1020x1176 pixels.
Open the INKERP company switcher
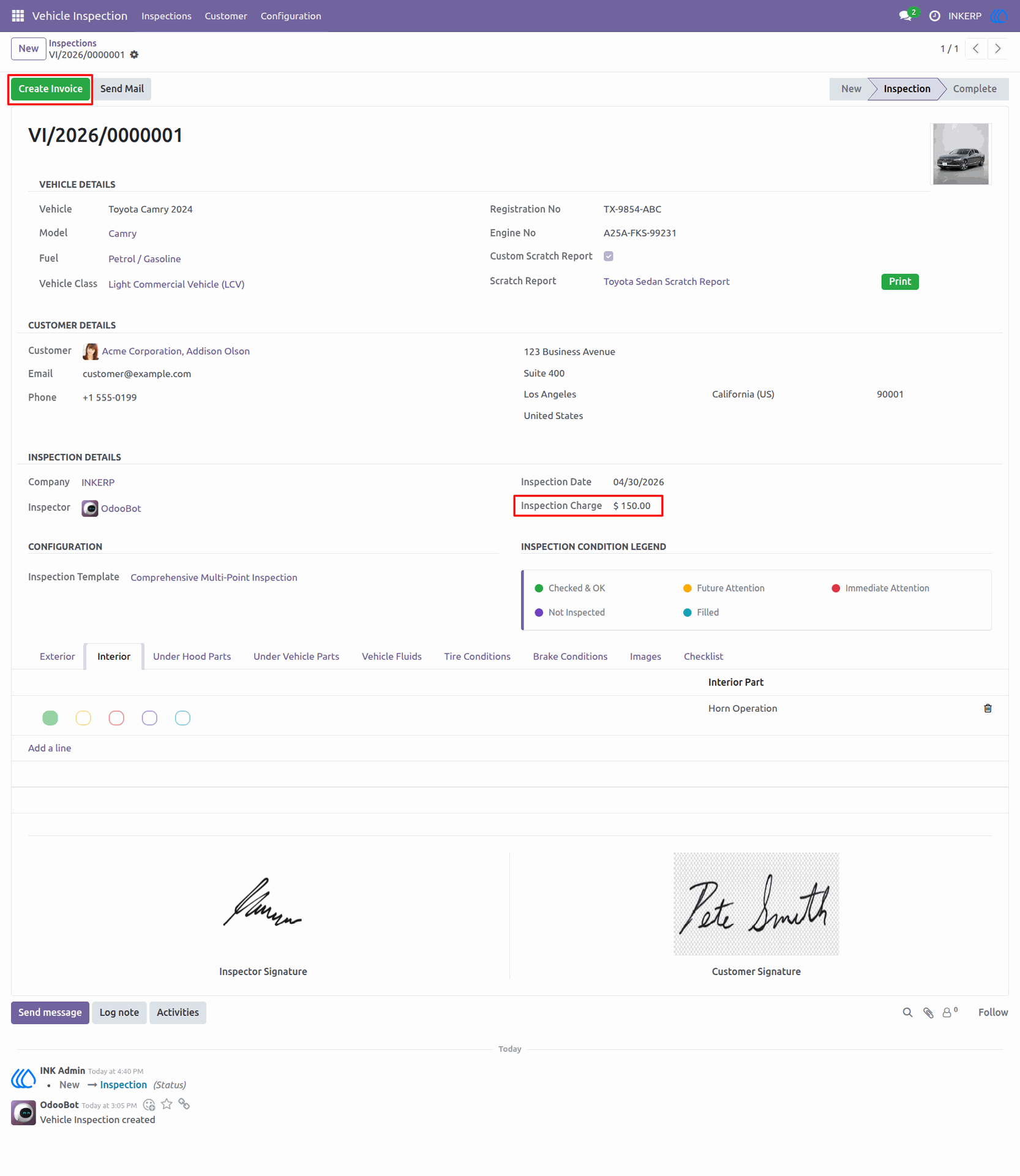click(964, 16)
